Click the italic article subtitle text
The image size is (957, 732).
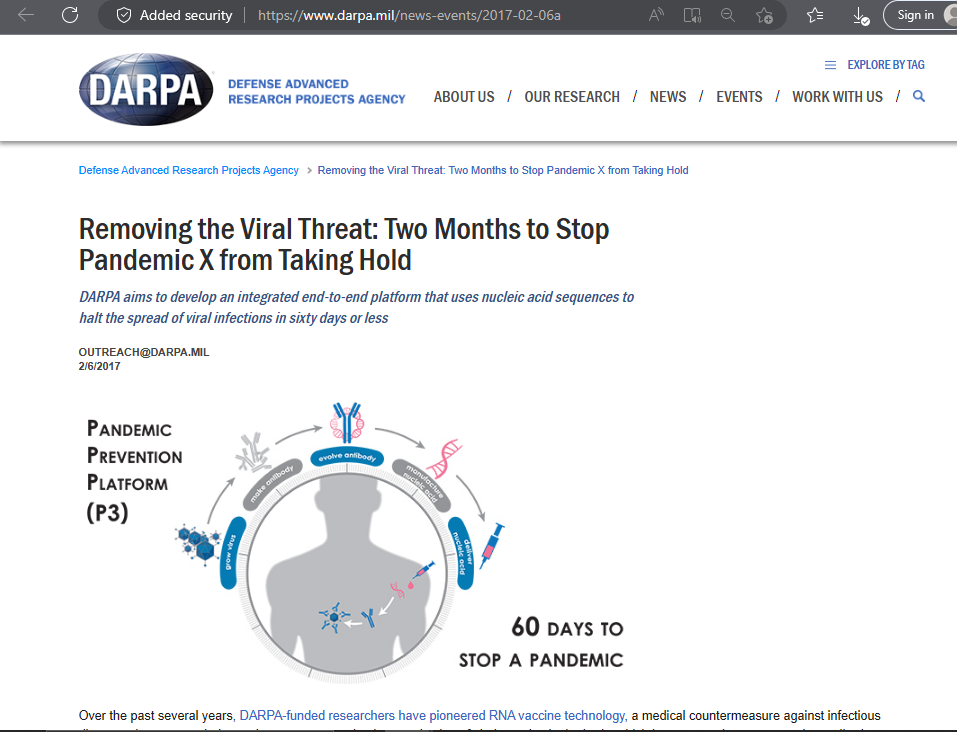pyautogui.click(x=356, y=307)
